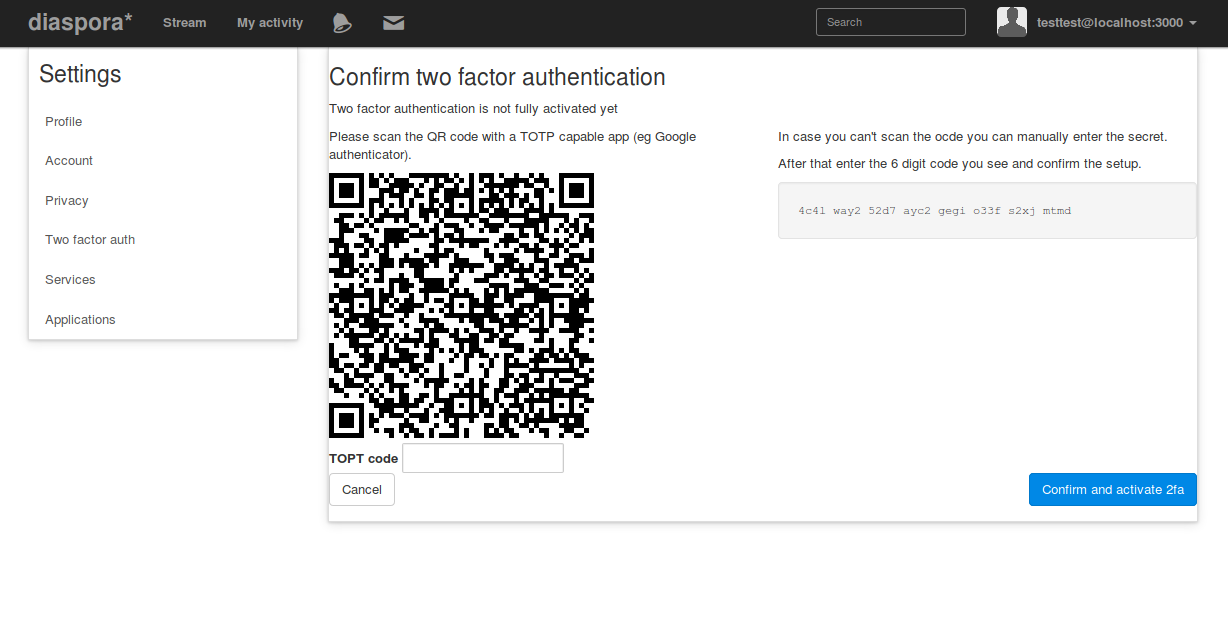Click the QR code image

point(462,305)
